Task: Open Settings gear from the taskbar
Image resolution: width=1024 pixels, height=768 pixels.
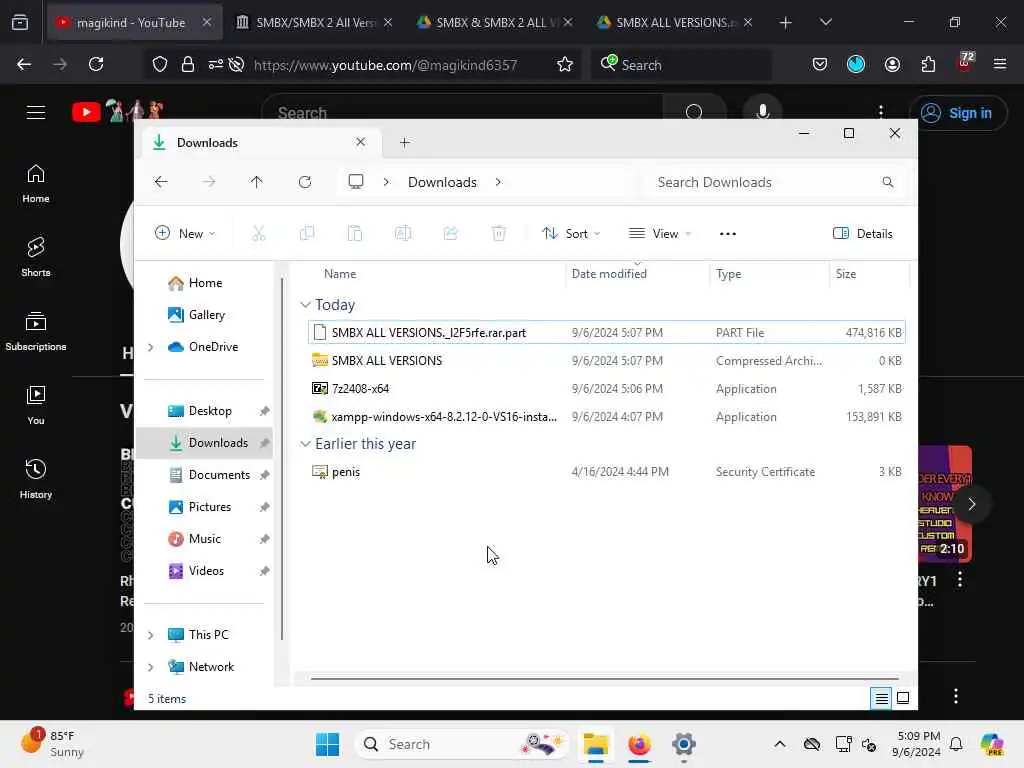Action: click(684, 744)
